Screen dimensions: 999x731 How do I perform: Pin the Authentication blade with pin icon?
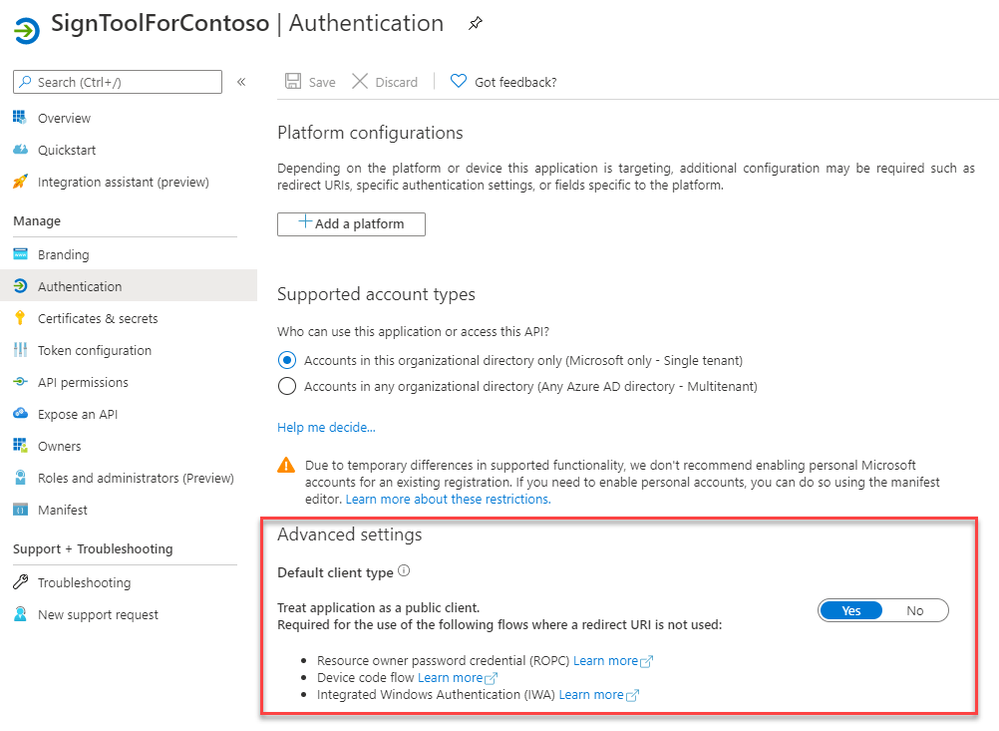click(475, 24)
